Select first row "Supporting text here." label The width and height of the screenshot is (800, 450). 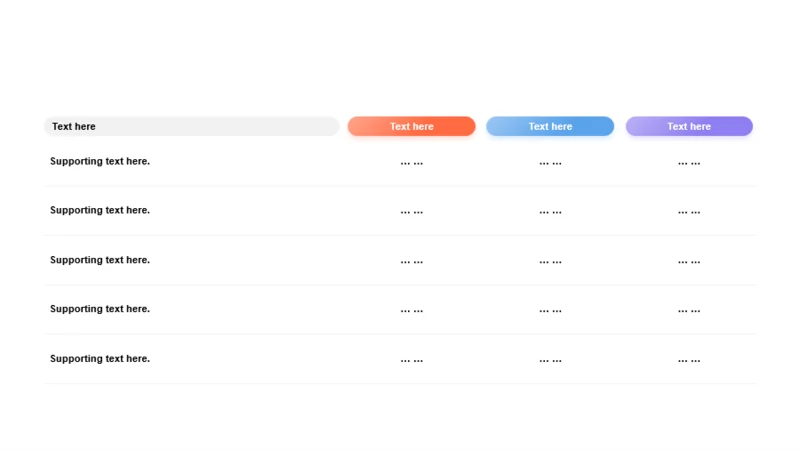pos(100,161)
